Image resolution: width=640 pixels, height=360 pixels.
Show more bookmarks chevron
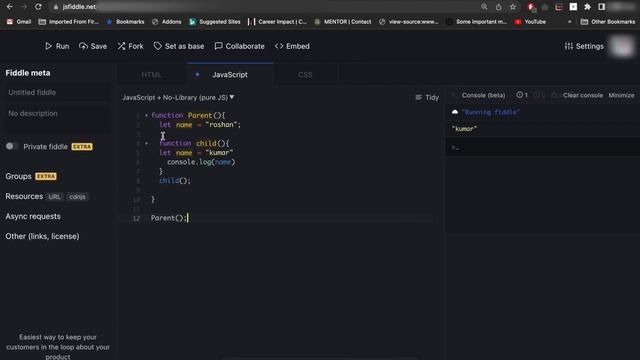pos(569,22)
